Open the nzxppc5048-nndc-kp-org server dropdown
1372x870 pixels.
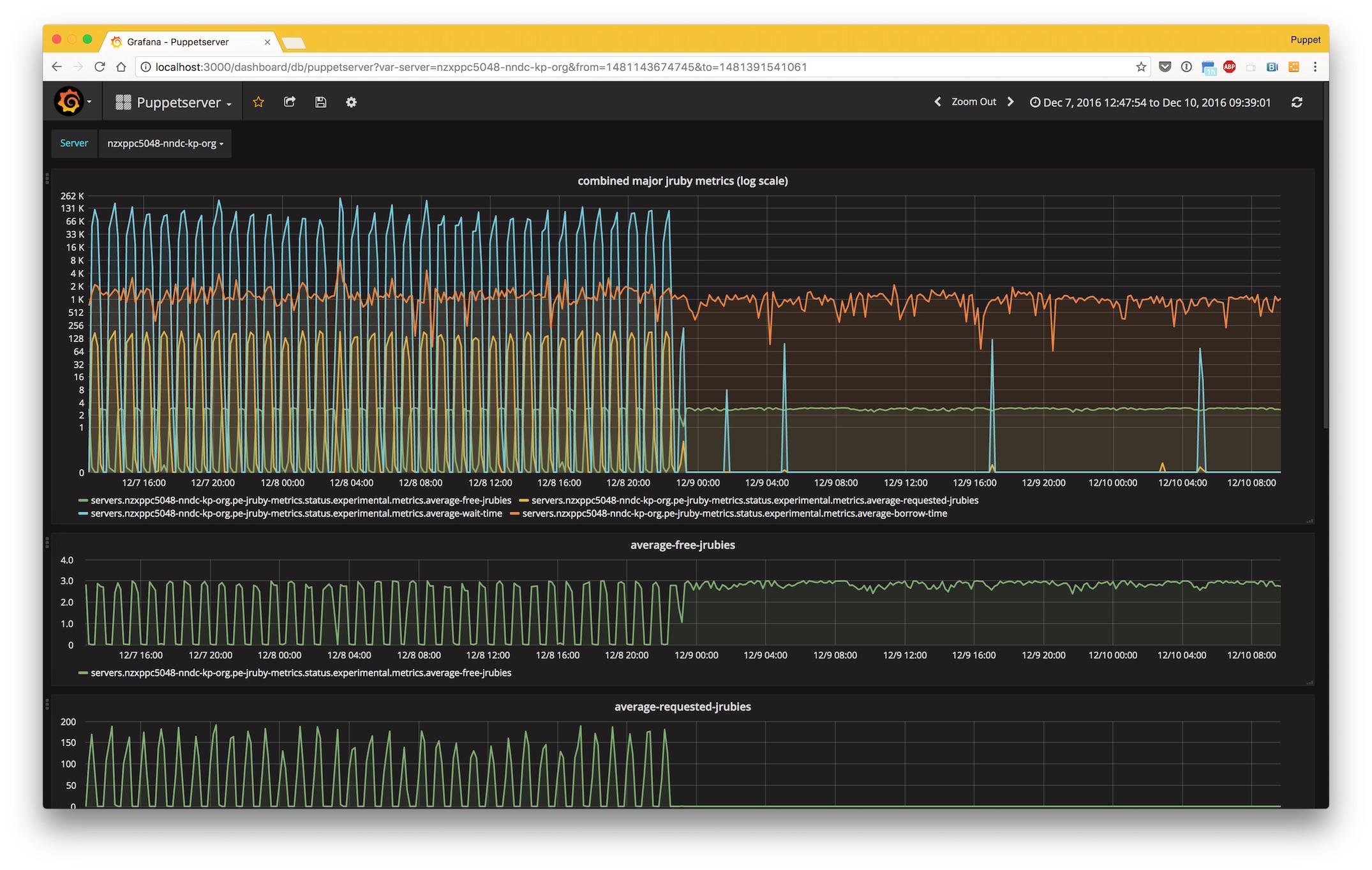coord(165,144)
